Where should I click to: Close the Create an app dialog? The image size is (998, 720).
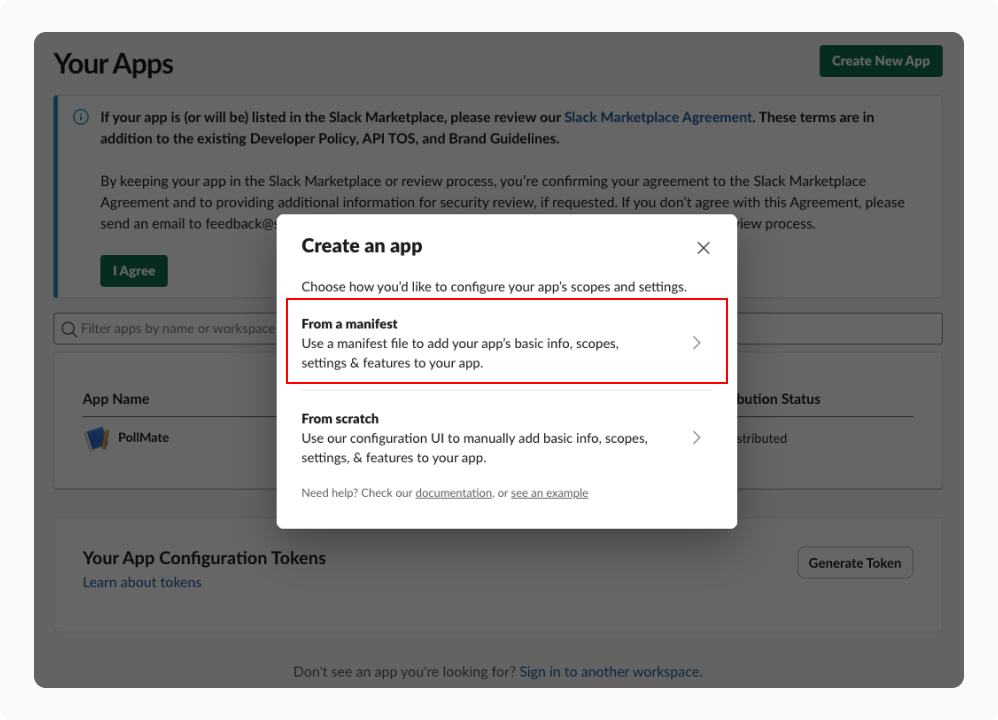pos(703,248)
